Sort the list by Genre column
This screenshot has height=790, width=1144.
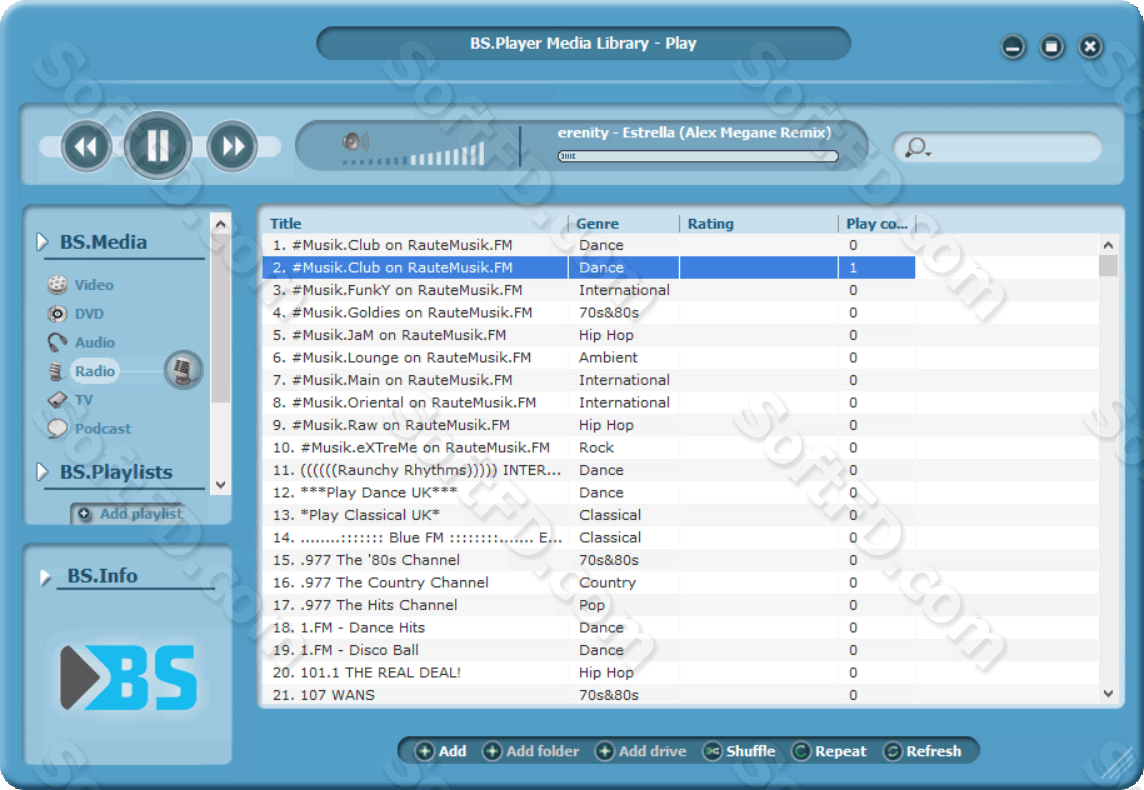point(597,224)
